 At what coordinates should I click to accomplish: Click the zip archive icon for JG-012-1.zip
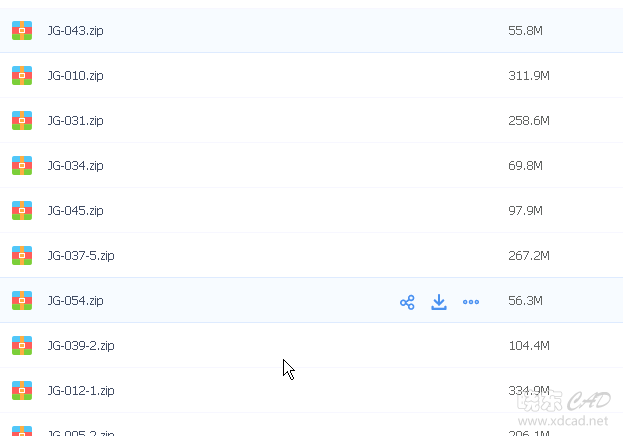tap(22, 390)
